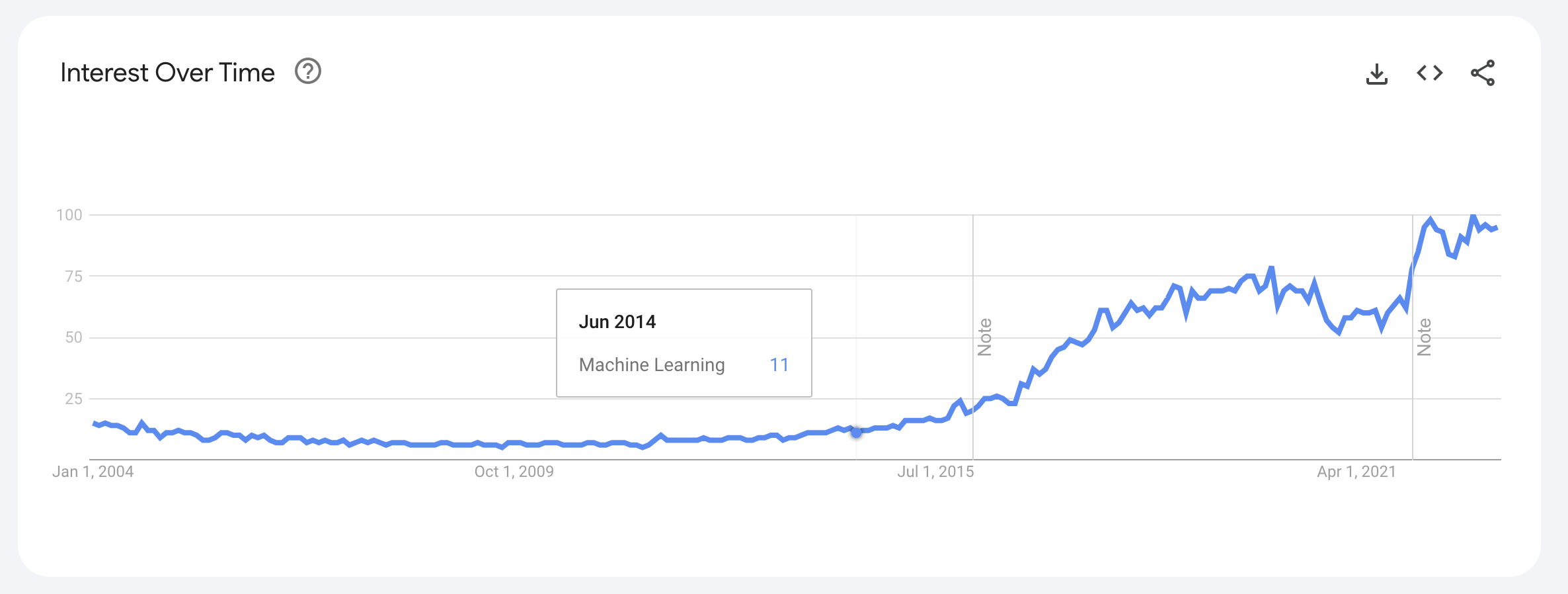Click the "Oct 1, 2009" x-axis label
The image size is (1568, 594).
514,472
